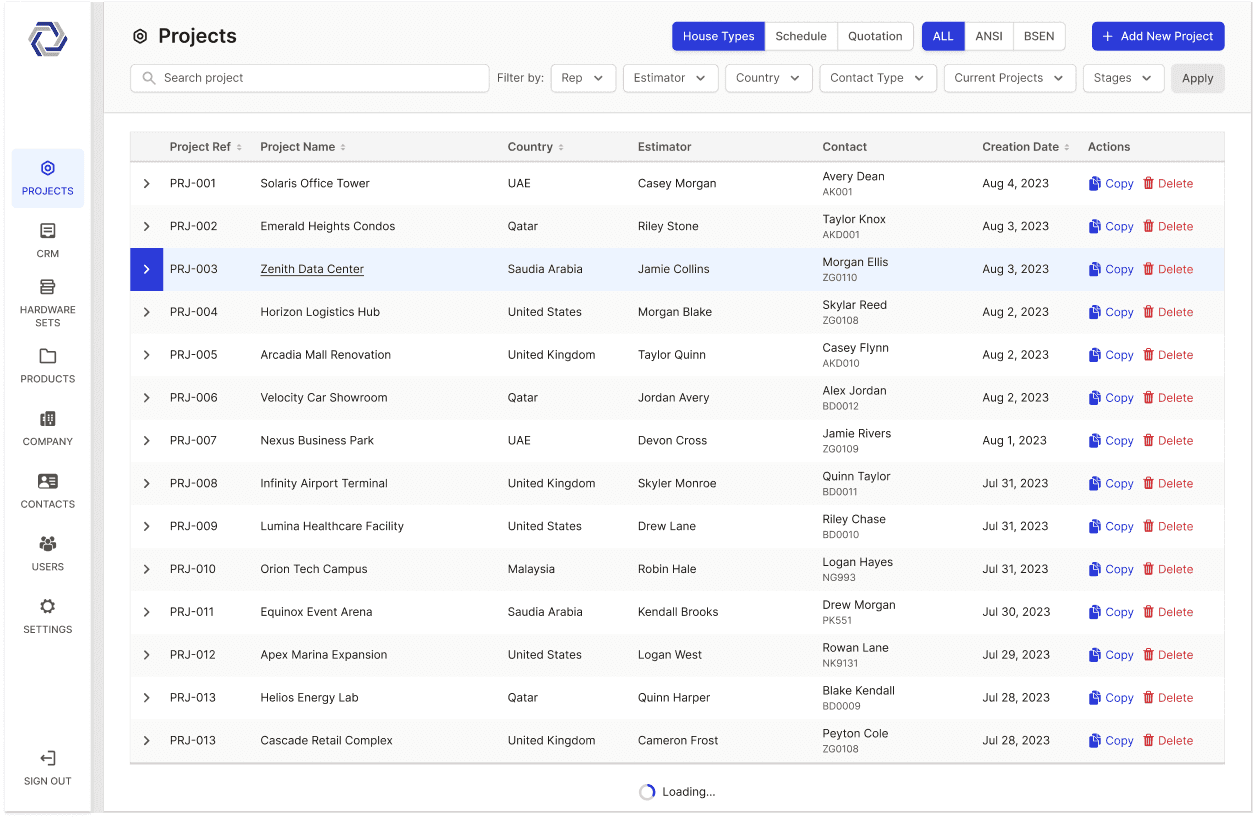Click the estimator name Skyler Monroe
Viewport: 1253px width, 823px height.
(x=677, y=484)
